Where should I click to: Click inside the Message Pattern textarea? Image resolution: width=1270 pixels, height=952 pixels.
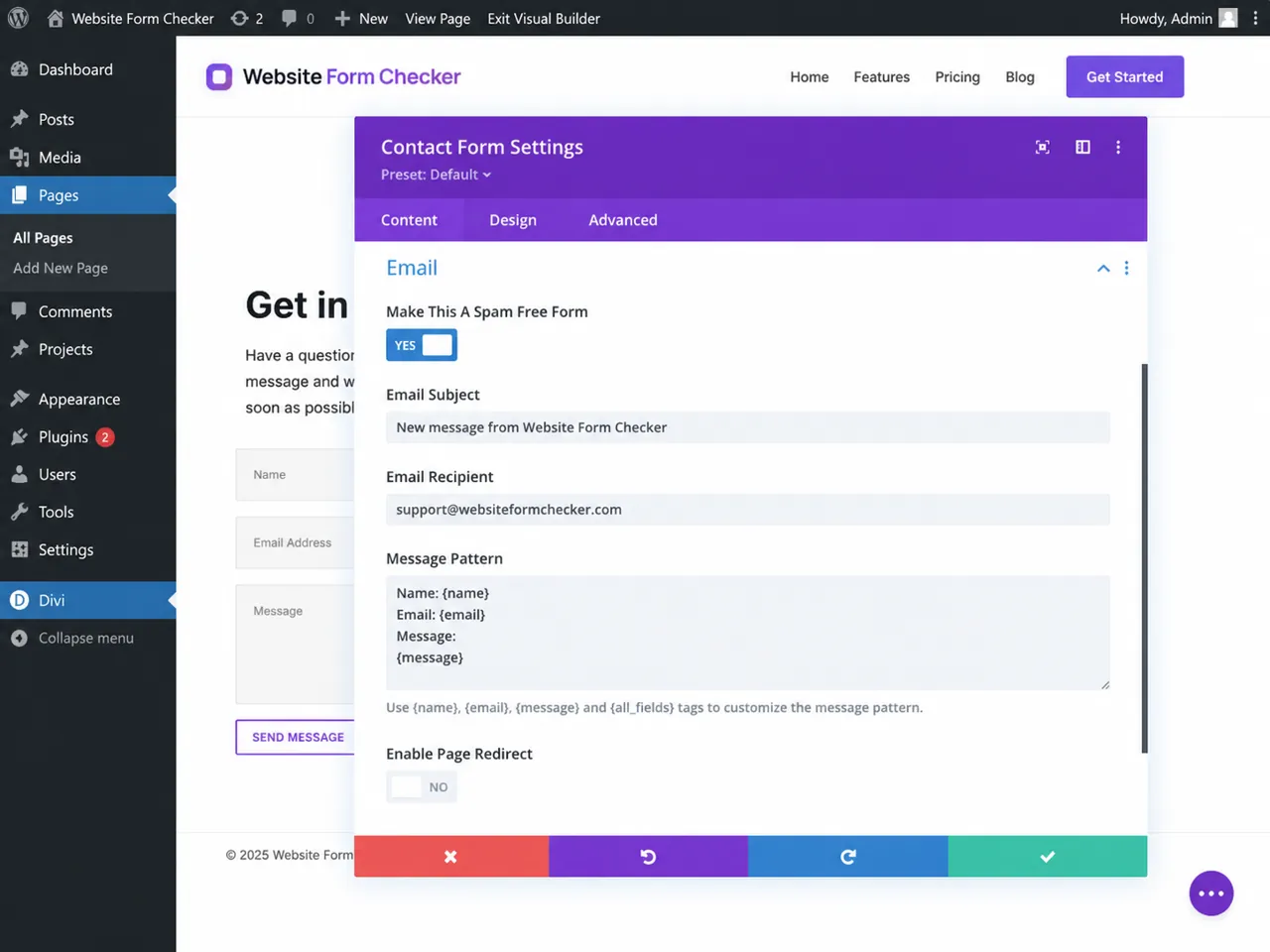pos(748,633)
